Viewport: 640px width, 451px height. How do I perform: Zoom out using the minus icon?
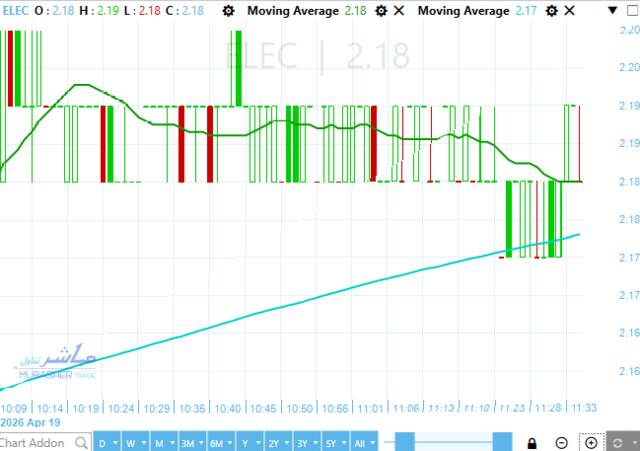562,442
